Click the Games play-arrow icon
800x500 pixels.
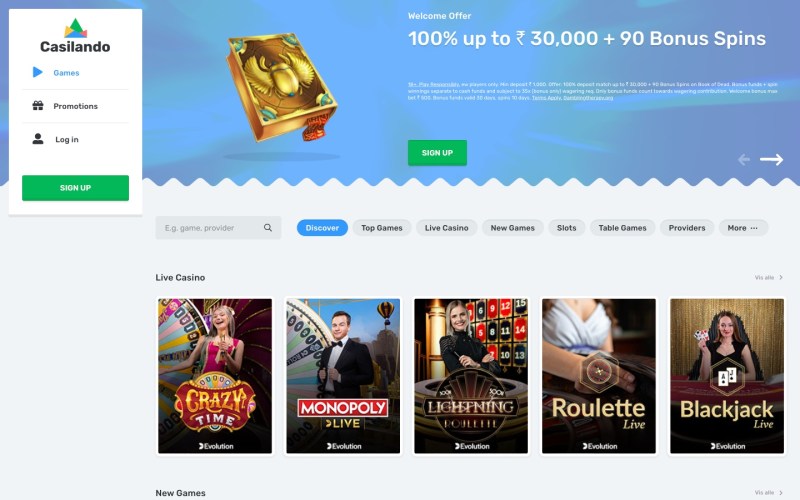click(37, 72)
